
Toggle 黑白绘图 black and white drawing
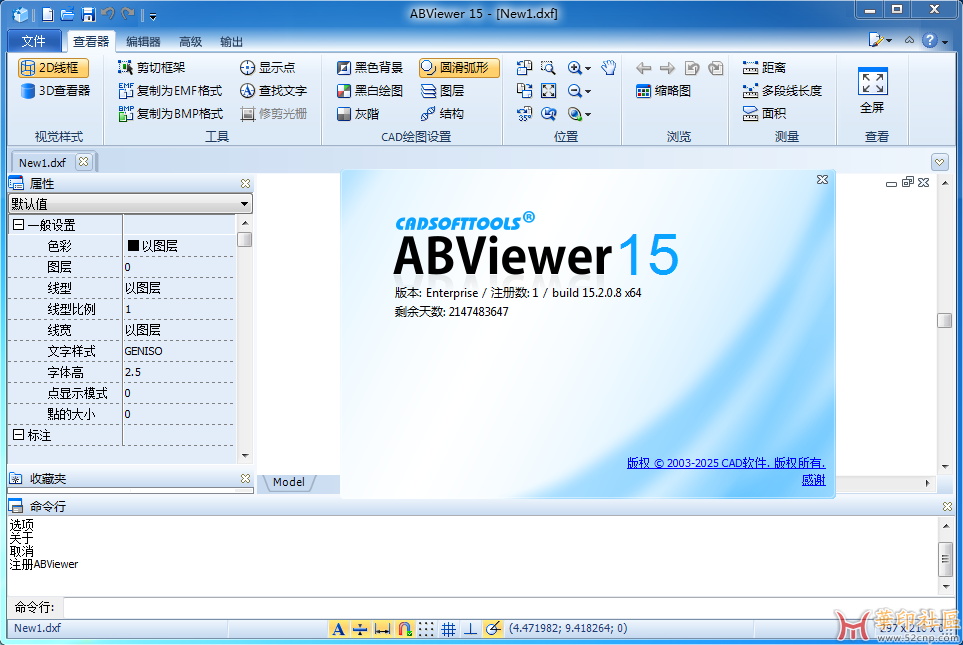point(370,91)
